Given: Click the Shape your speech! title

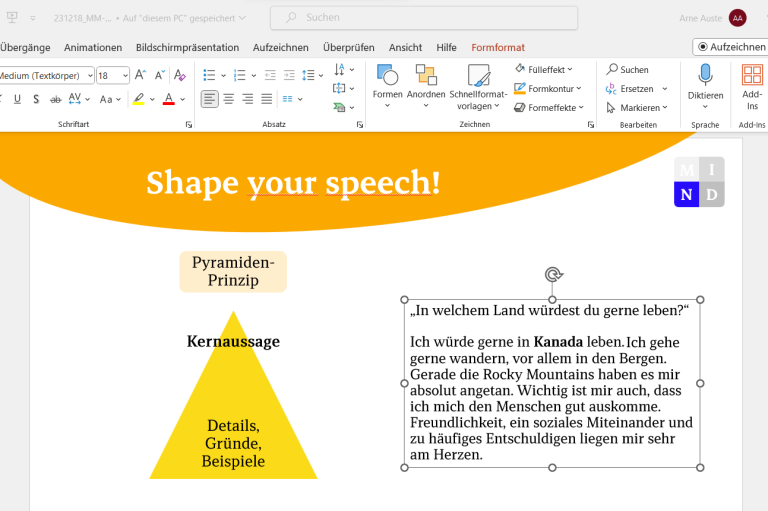Looking at the screenshot, I should tap(293, 183).
